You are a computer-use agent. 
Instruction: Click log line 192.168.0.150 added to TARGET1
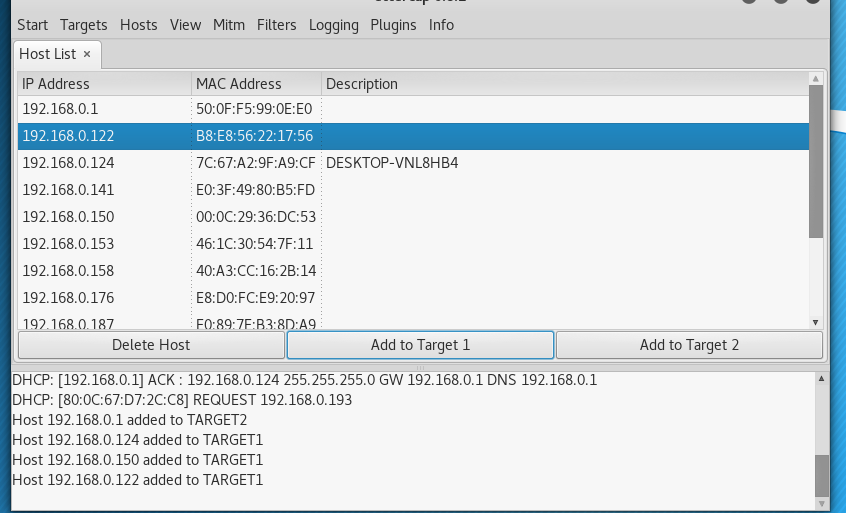[138, 460]
